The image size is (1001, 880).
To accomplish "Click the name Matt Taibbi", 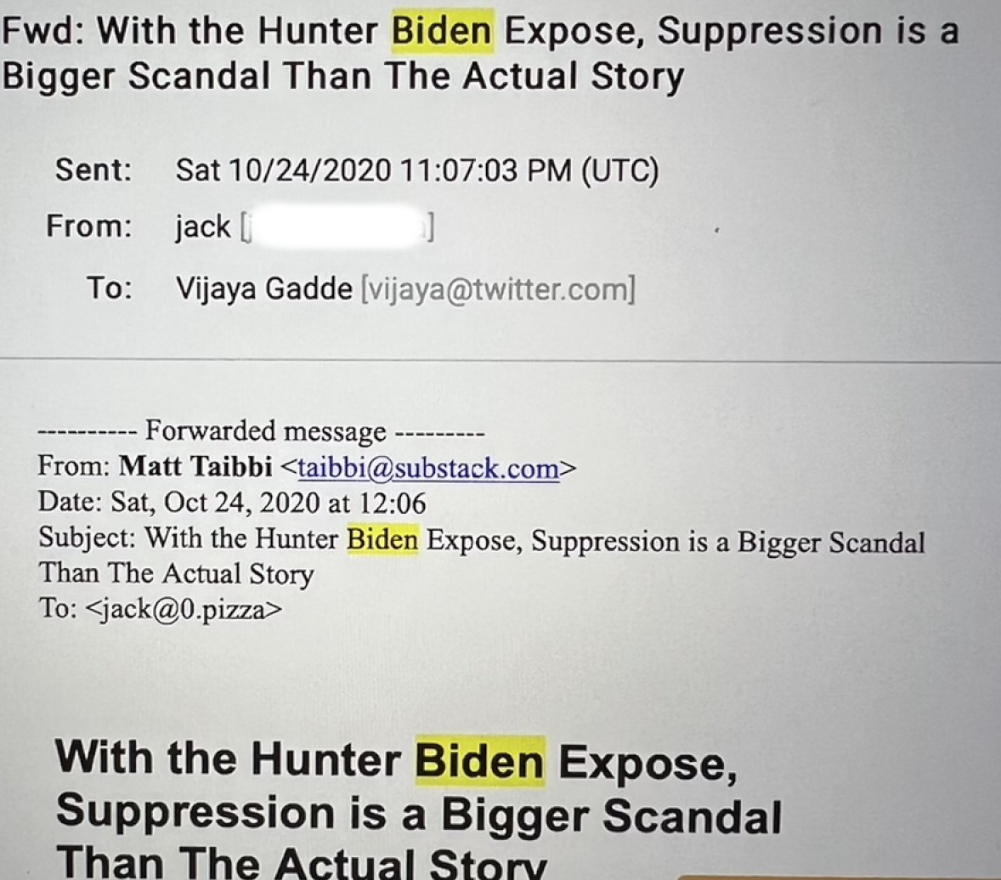I will (195, 466).
